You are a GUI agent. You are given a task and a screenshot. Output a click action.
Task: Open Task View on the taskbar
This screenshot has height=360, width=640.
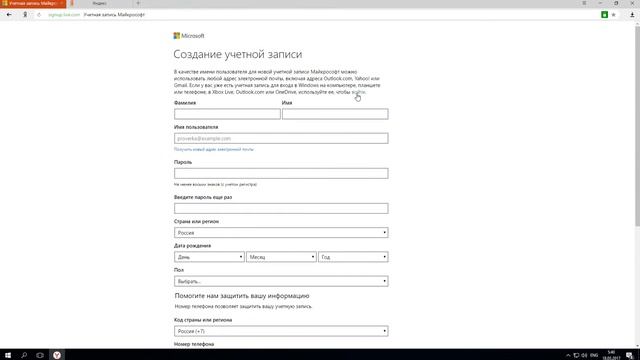pyautogui.click(x=40, y=355)
